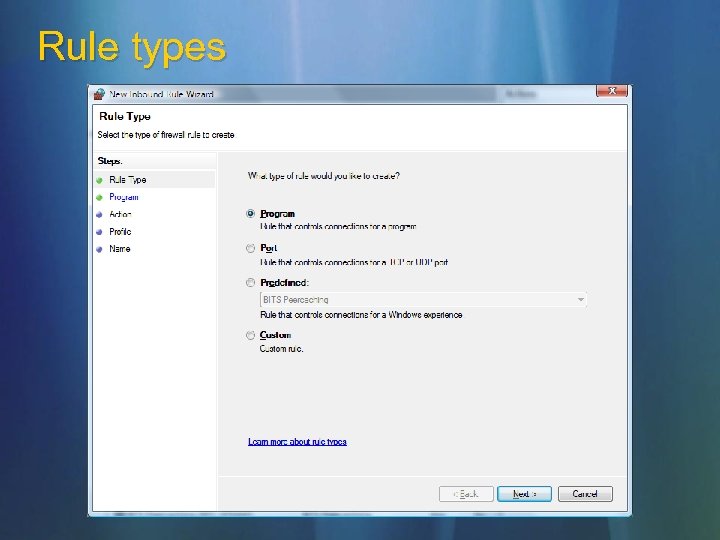Viewport: 720px width, 540px height.
Task: Click the BITS Peercaching combo box field
Action: [x=423, y=300]
